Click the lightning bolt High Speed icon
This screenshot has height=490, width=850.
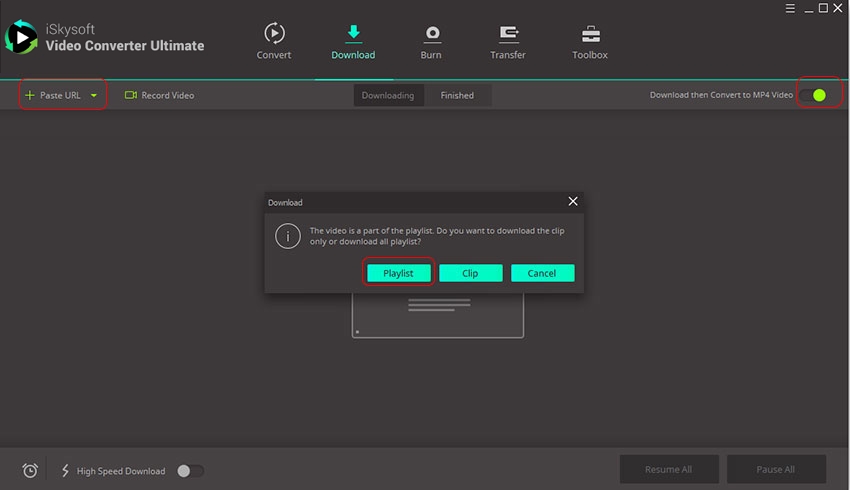[66, 470]
